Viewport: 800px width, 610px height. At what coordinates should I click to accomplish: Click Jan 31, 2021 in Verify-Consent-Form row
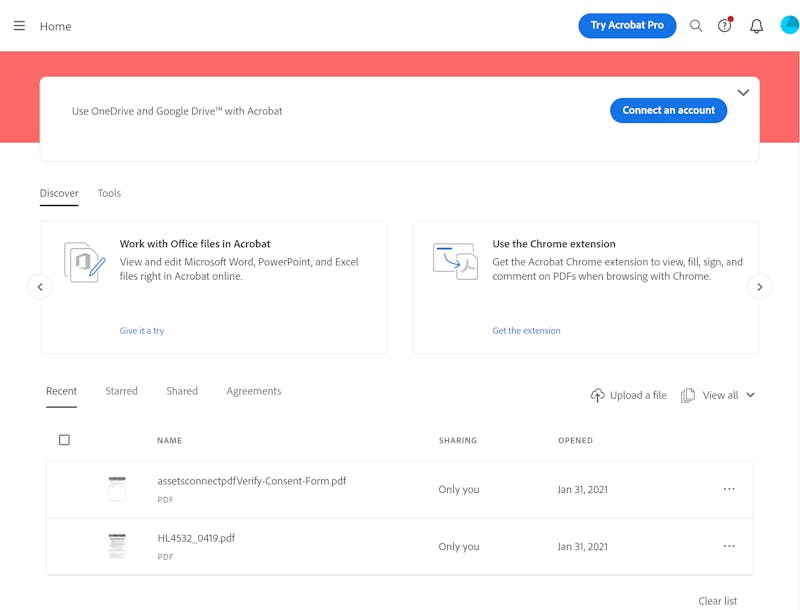(582, 489)
